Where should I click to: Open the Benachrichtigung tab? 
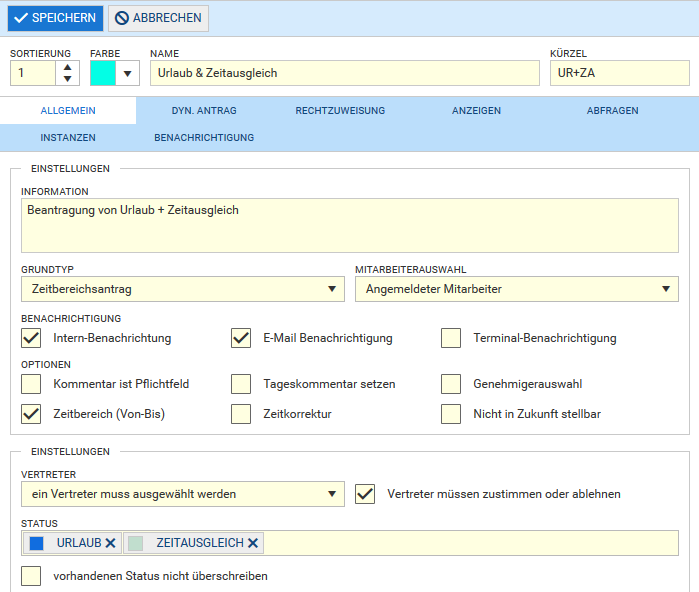pyautogui.click(x=204, y=138)
